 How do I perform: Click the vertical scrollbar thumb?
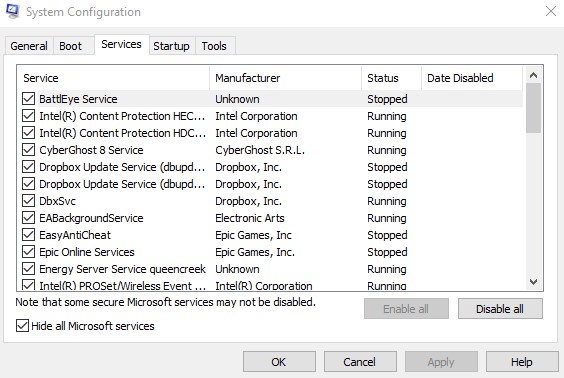[533, 108]
